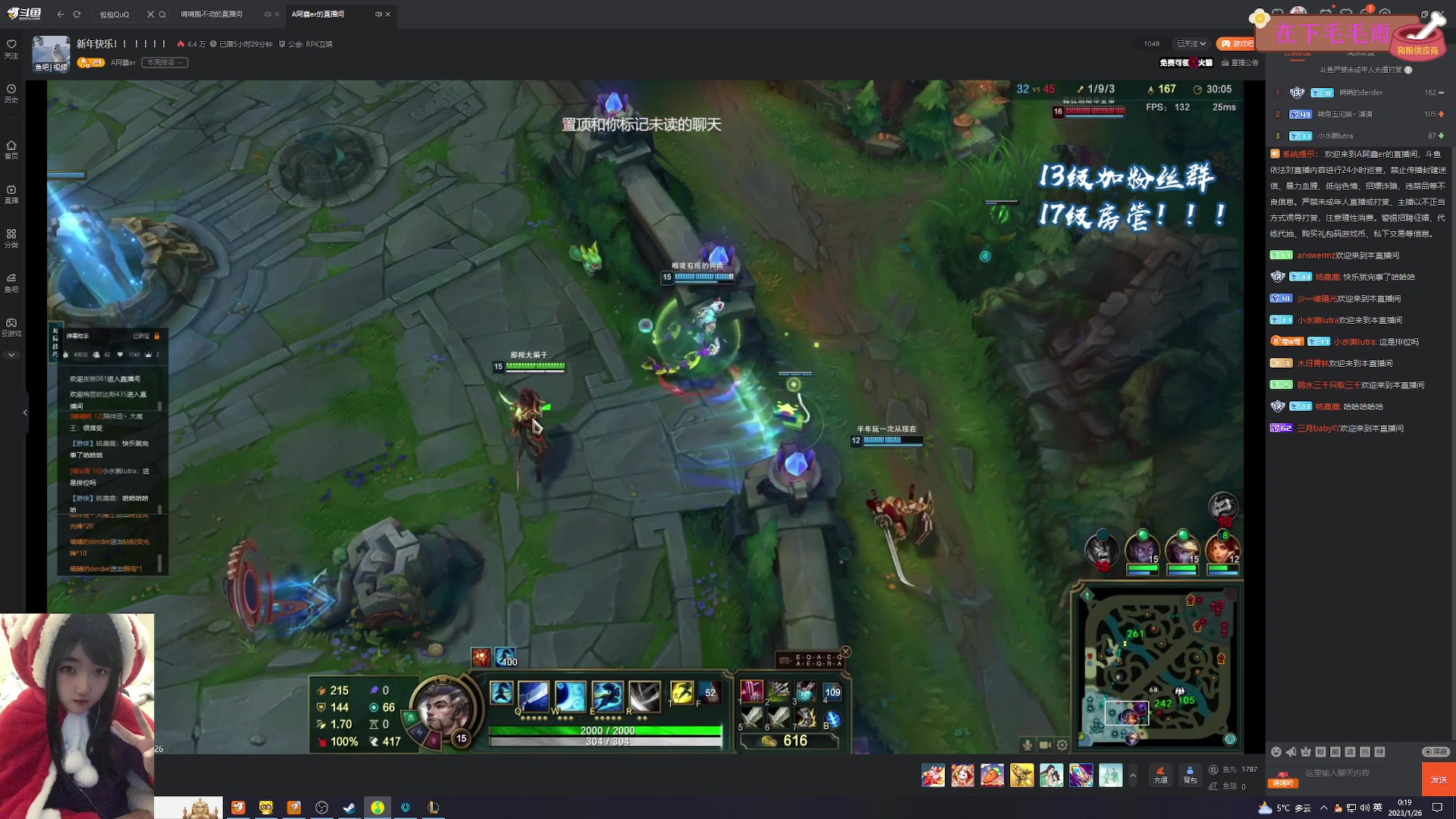Toggle the 梗 meme chat option
This screenshot has width=1456, height=819.
[x=1379, y=752]
